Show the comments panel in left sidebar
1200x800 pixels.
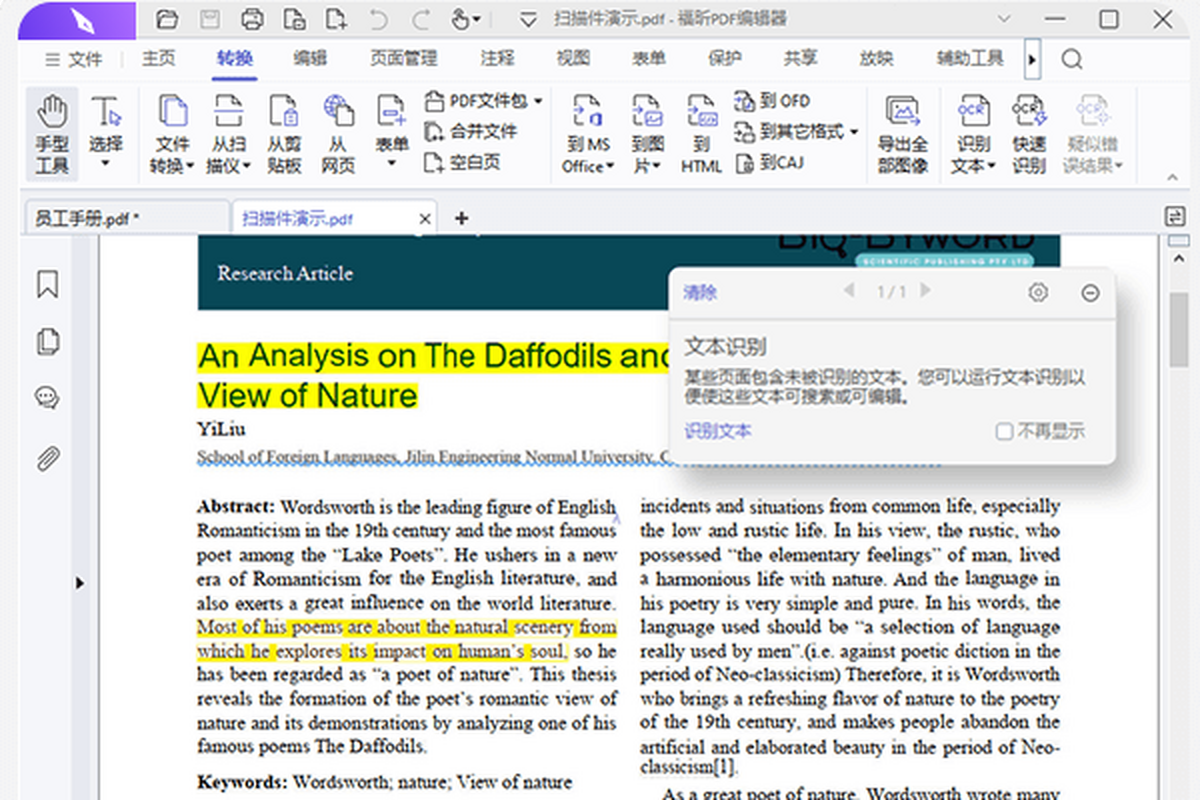click(x=47, y=398)
